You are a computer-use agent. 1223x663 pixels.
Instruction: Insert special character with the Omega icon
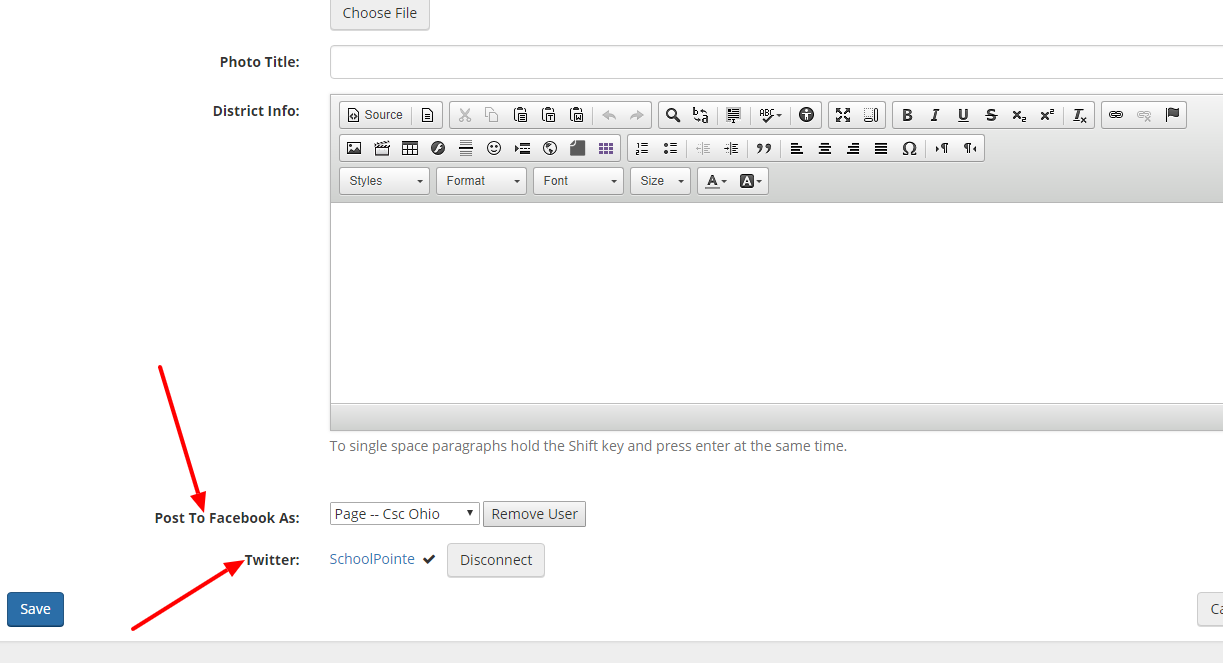coord(909,148)
